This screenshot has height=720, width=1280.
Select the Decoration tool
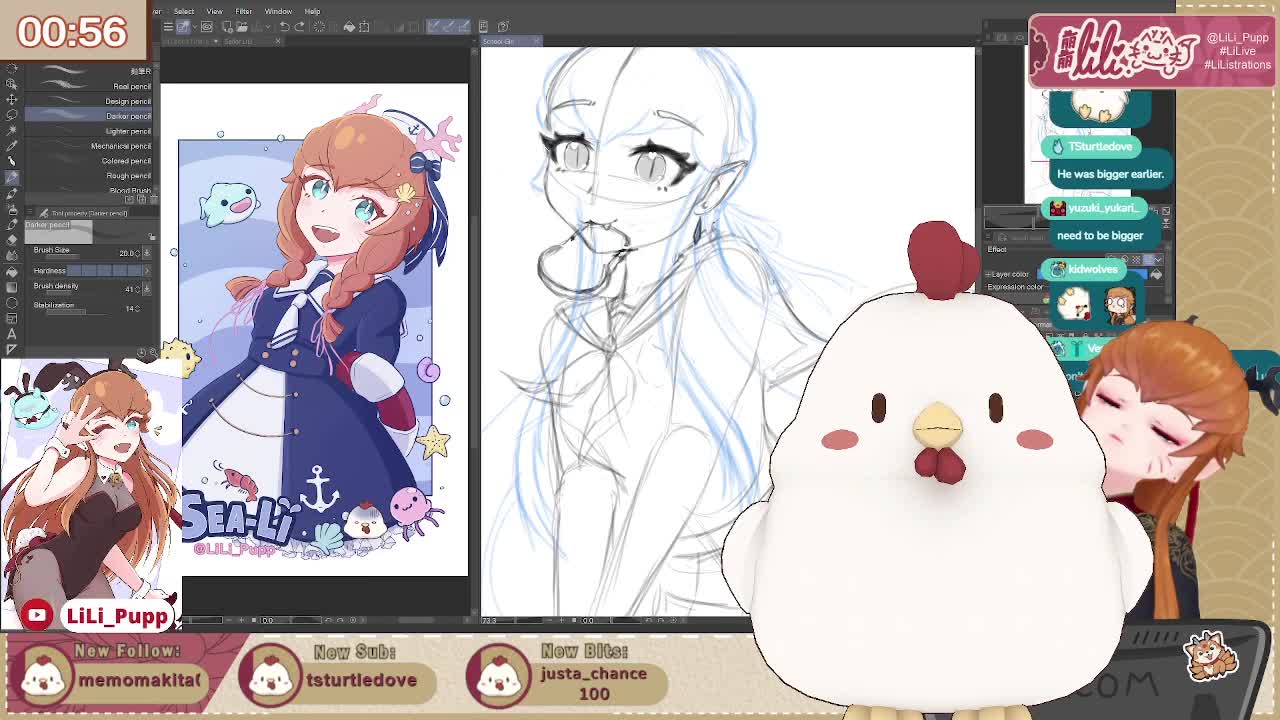pos(12,224)
